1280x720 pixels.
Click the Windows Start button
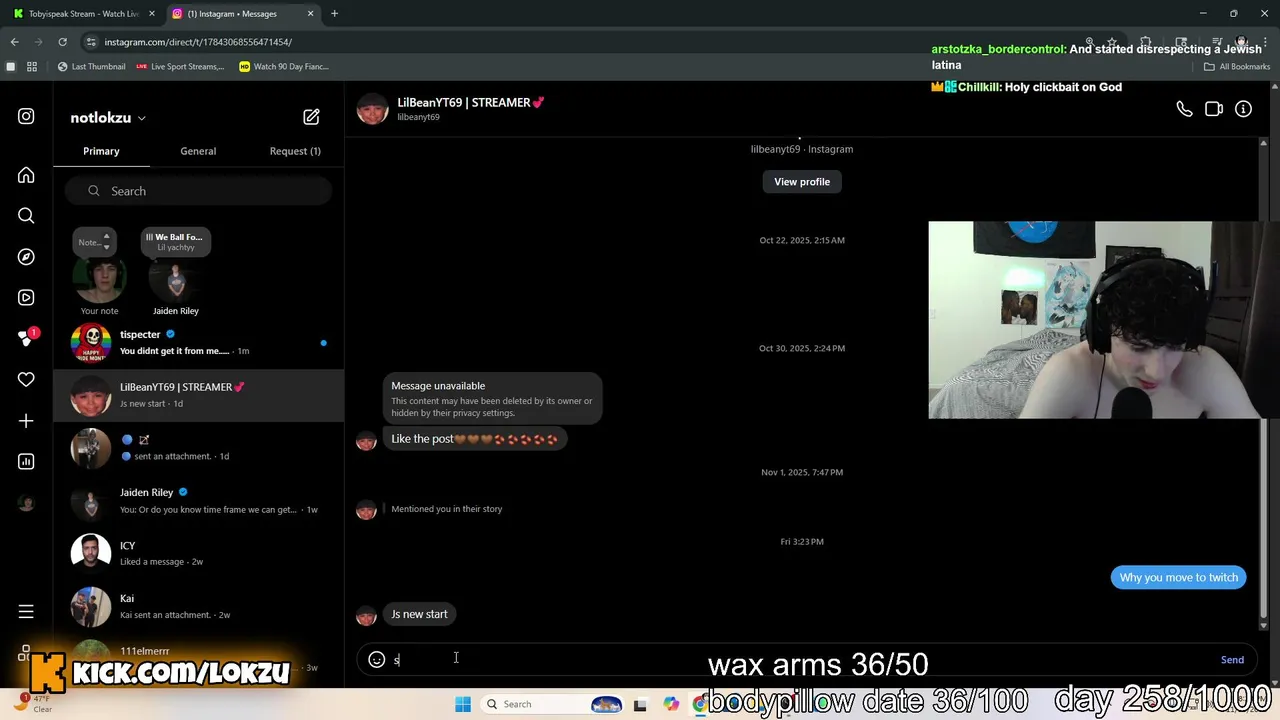point(463,704)
